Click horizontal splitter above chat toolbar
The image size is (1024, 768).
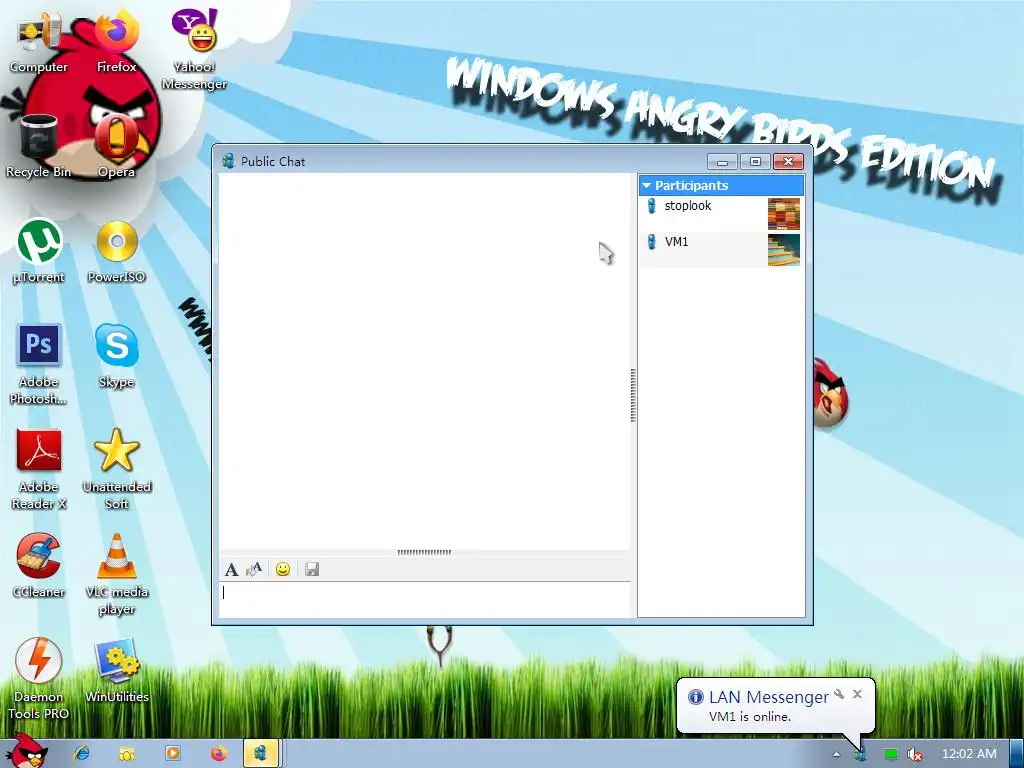424,552
